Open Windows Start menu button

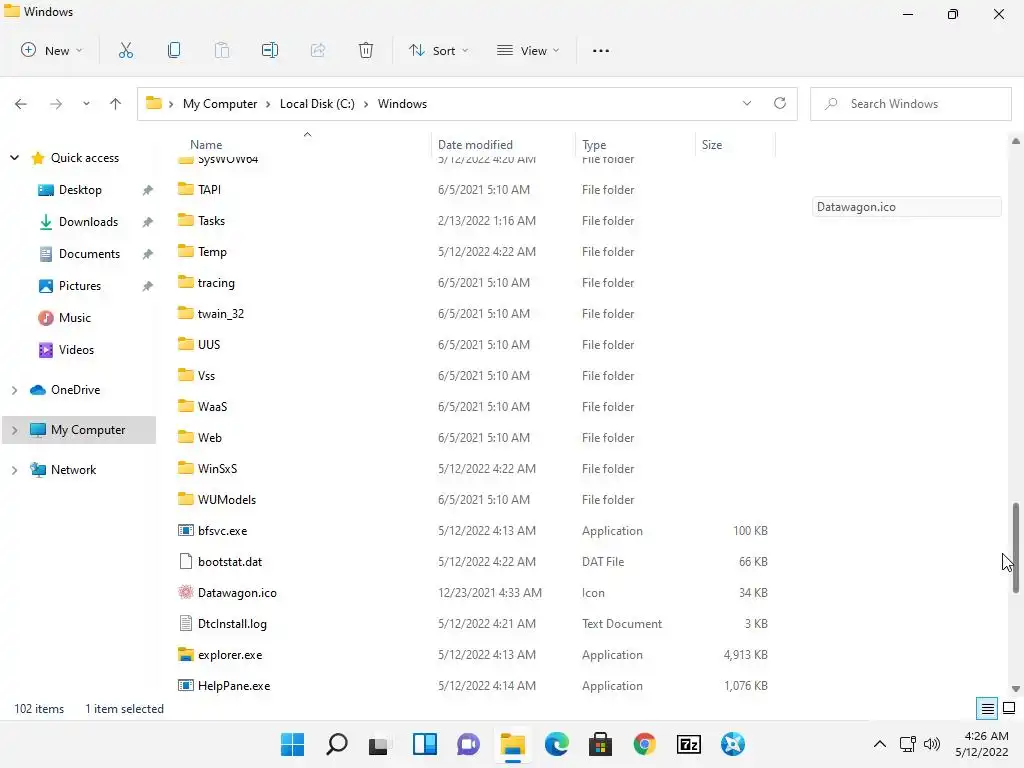pos(292,744)
